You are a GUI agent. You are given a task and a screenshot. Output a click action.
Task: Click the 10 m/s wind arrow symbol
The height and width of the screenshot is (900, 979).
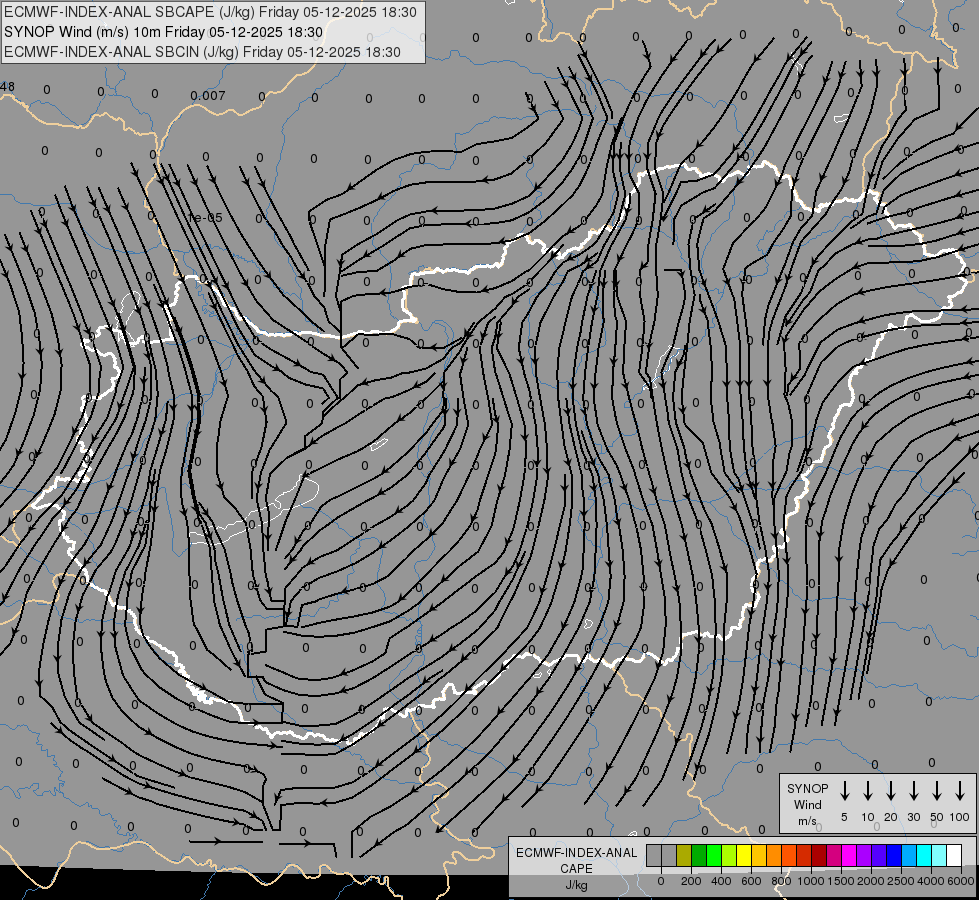coord(867,791)
